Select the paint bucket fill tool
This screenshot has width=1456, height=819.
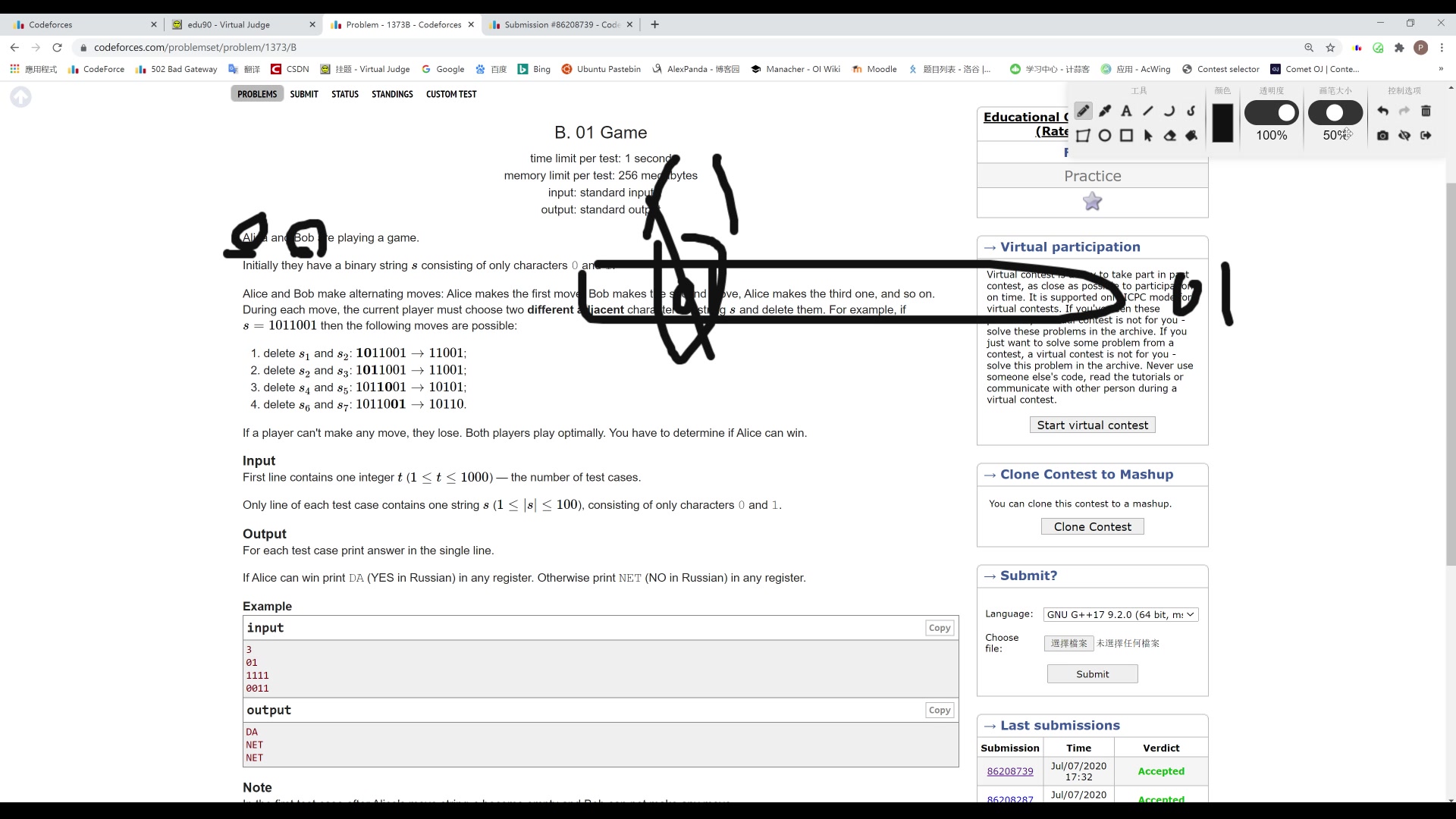tap(1191, 136)
